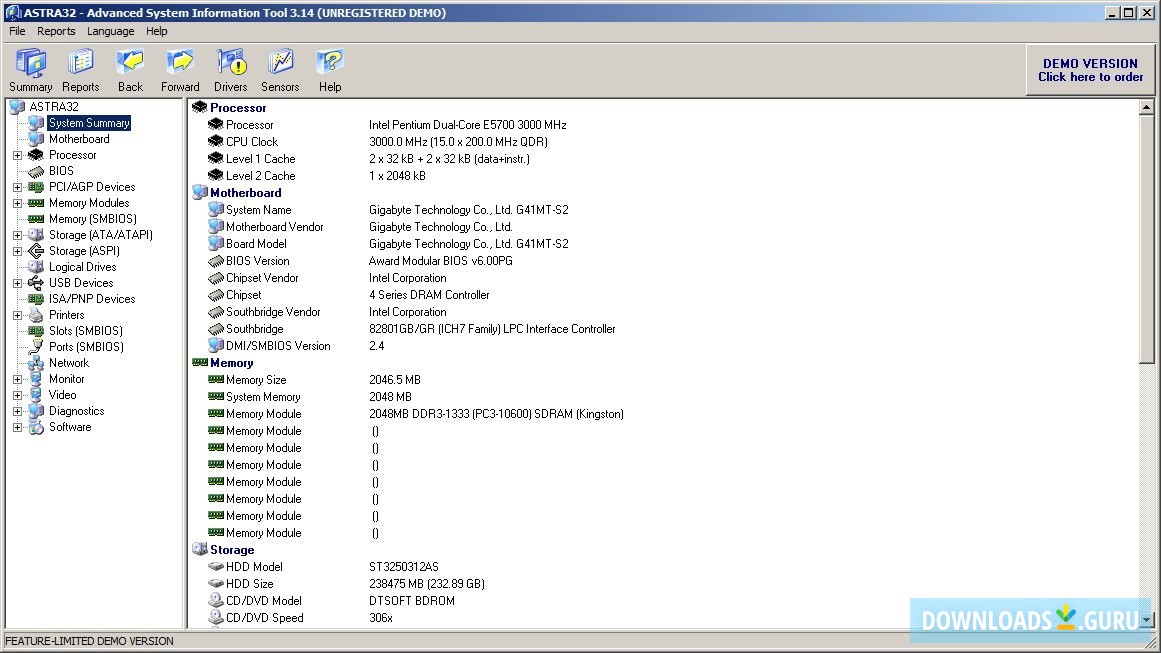Open the File menu

[x=16, y=31]
